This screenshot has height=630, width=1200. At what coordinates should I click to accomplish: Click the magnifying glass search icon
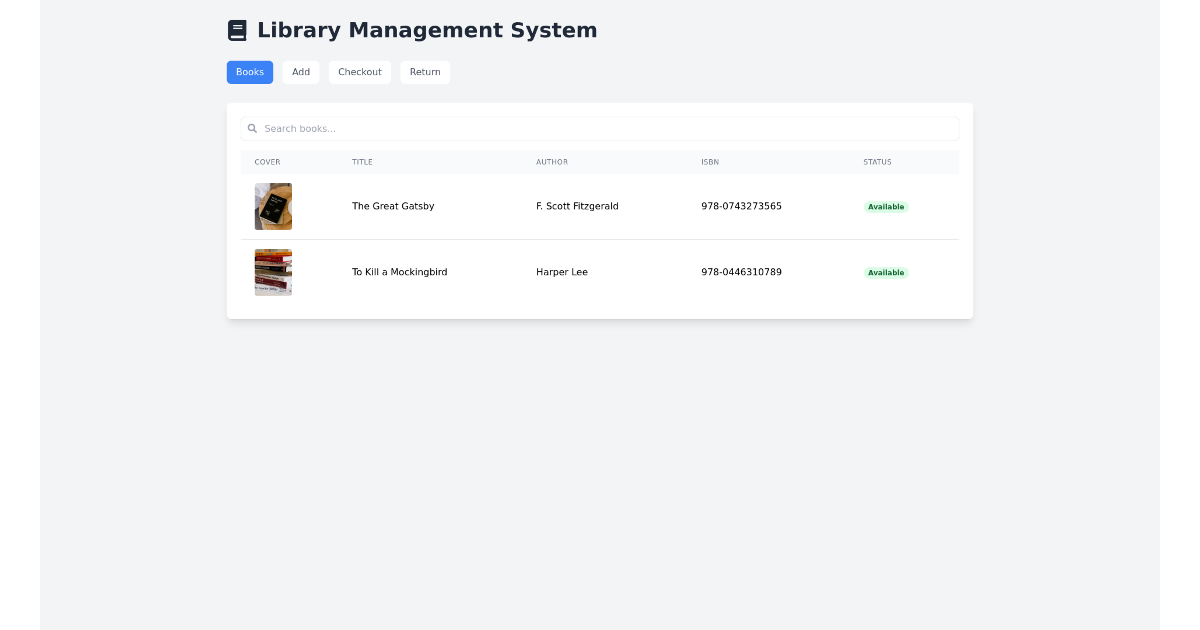point(252,128)
